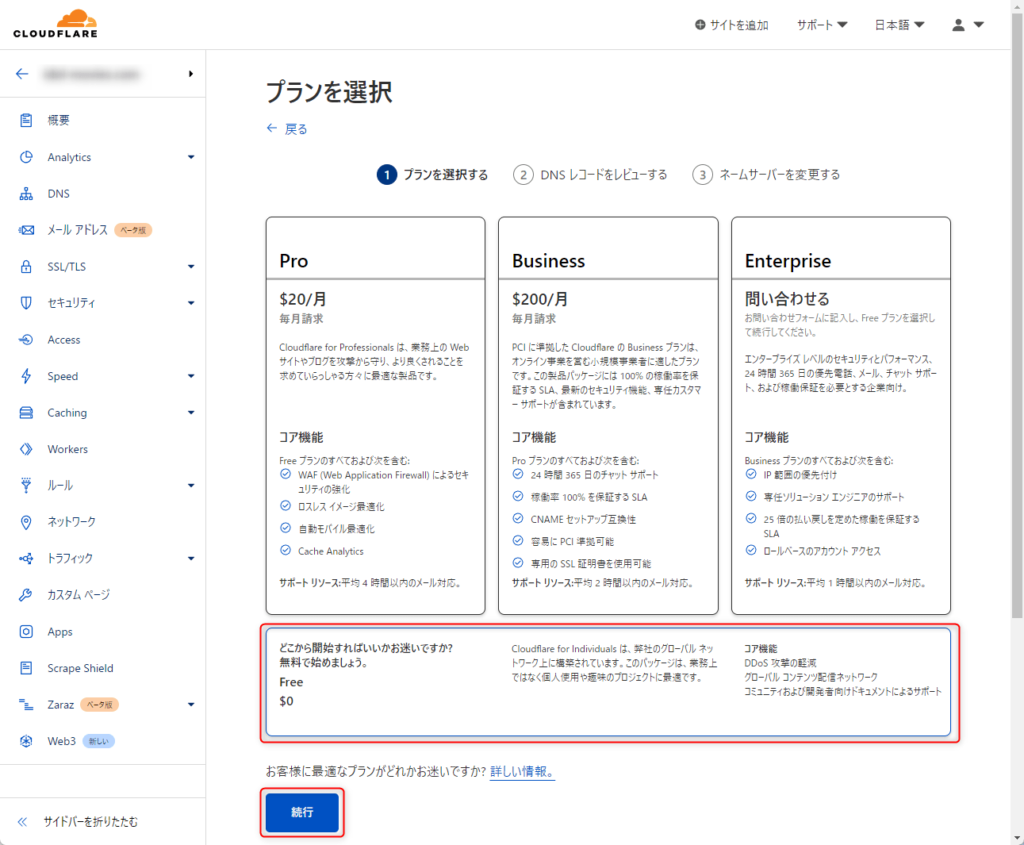
Task: Open the Web3 icon in sidebar
Action: (26, 741)
